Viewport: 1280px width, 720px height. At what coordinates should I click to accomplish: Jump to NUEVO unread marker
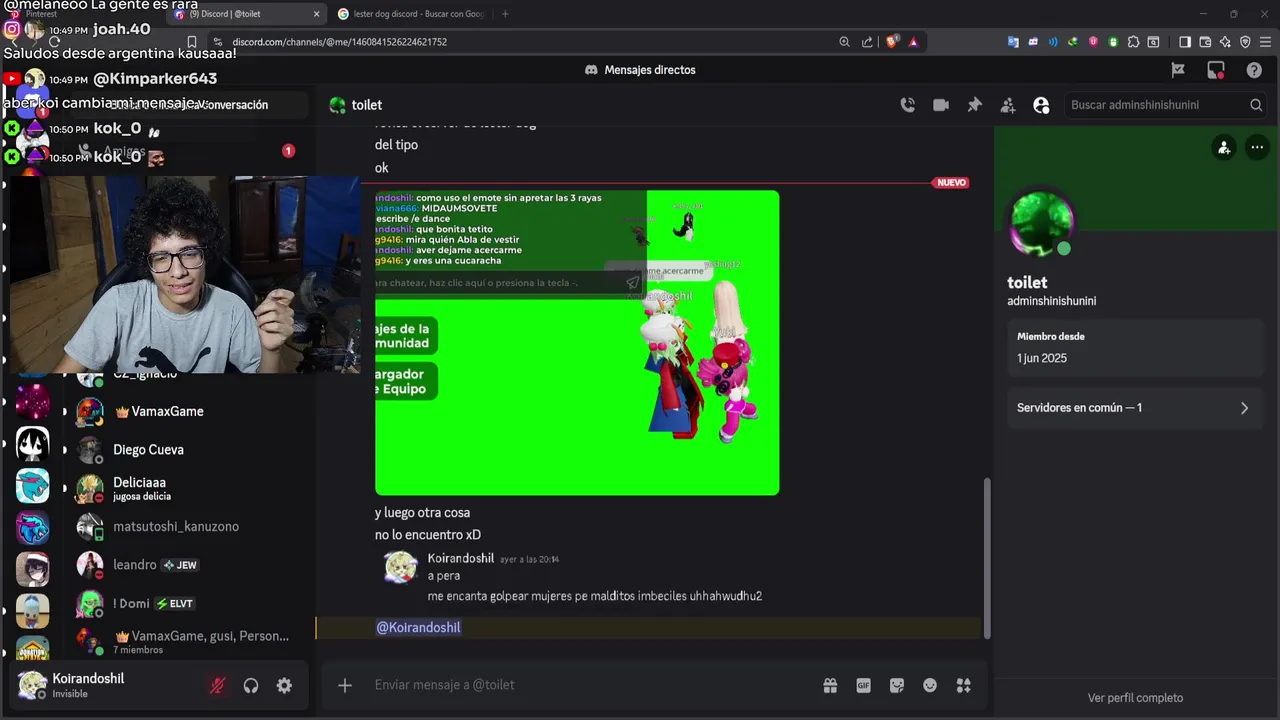tap(951, 183)
